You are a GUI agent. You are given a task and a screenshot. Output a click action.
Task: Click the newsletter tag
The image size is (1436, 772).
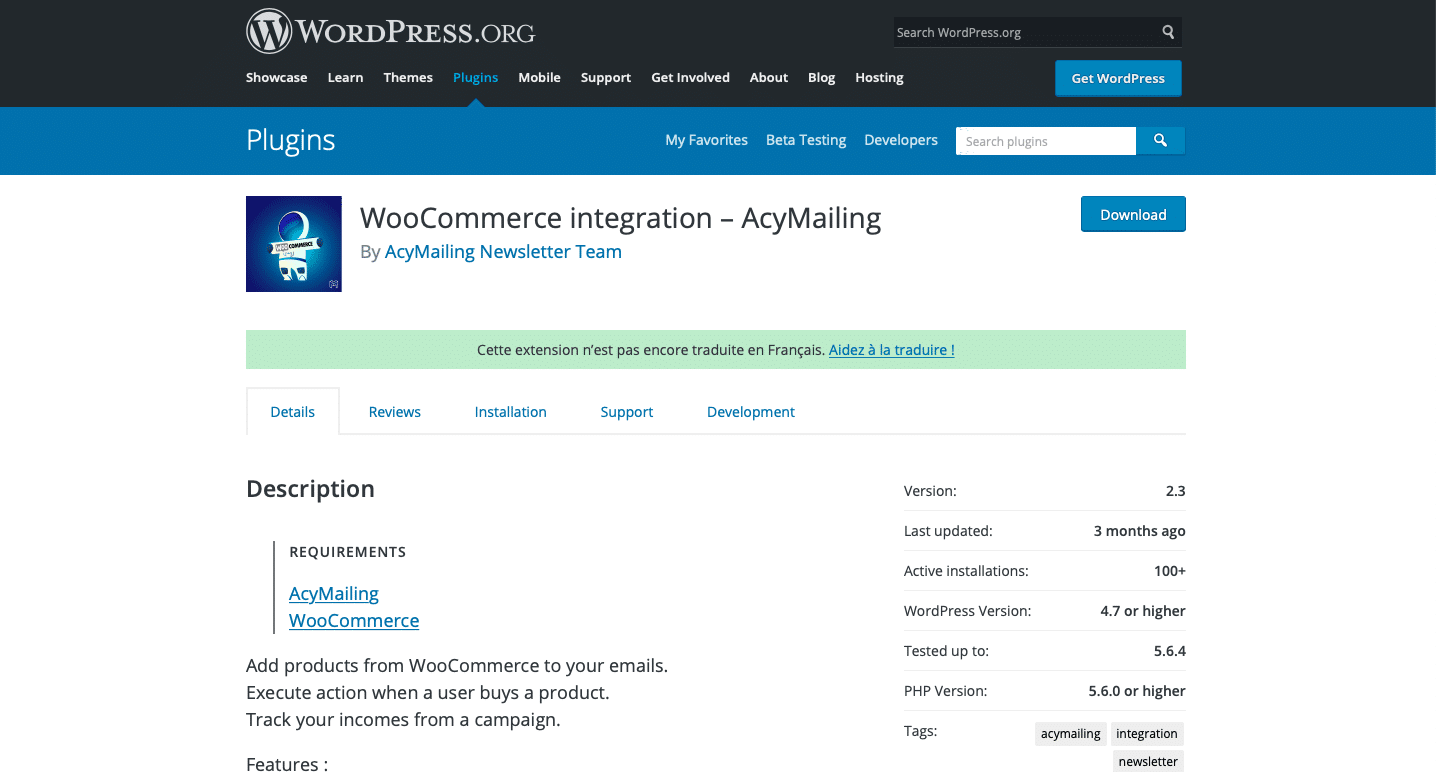click(x=1148, y=762)
